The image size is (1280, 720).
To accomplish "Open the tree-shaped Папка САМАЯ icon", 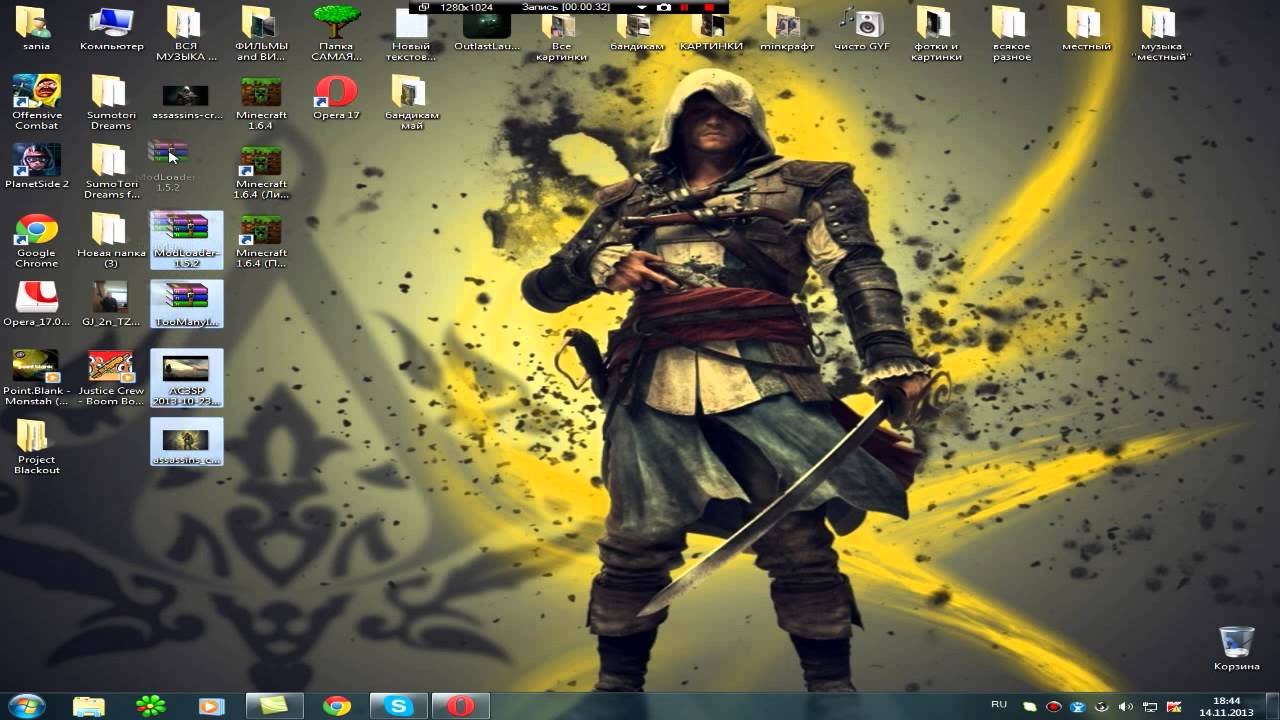I will 336,32.
